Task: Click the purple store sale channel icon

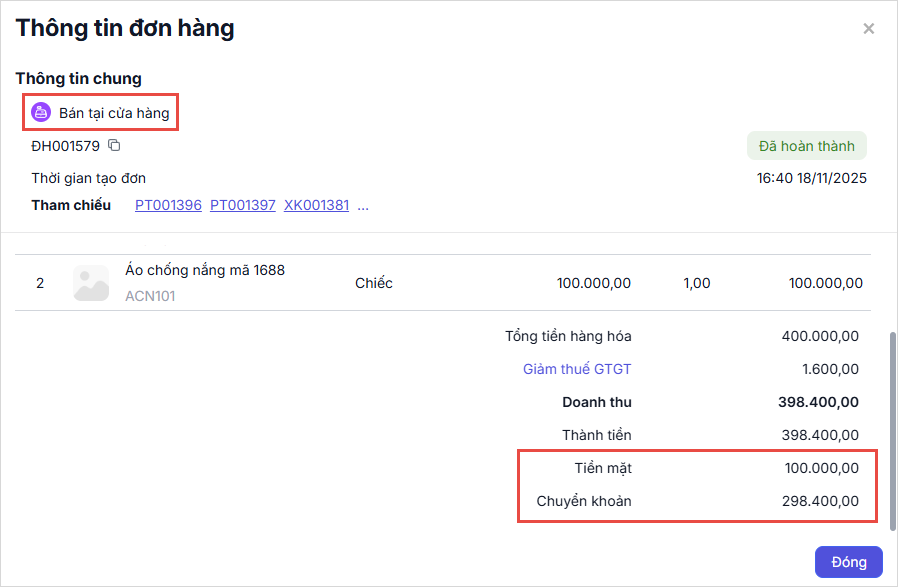Action: point(41,113)
